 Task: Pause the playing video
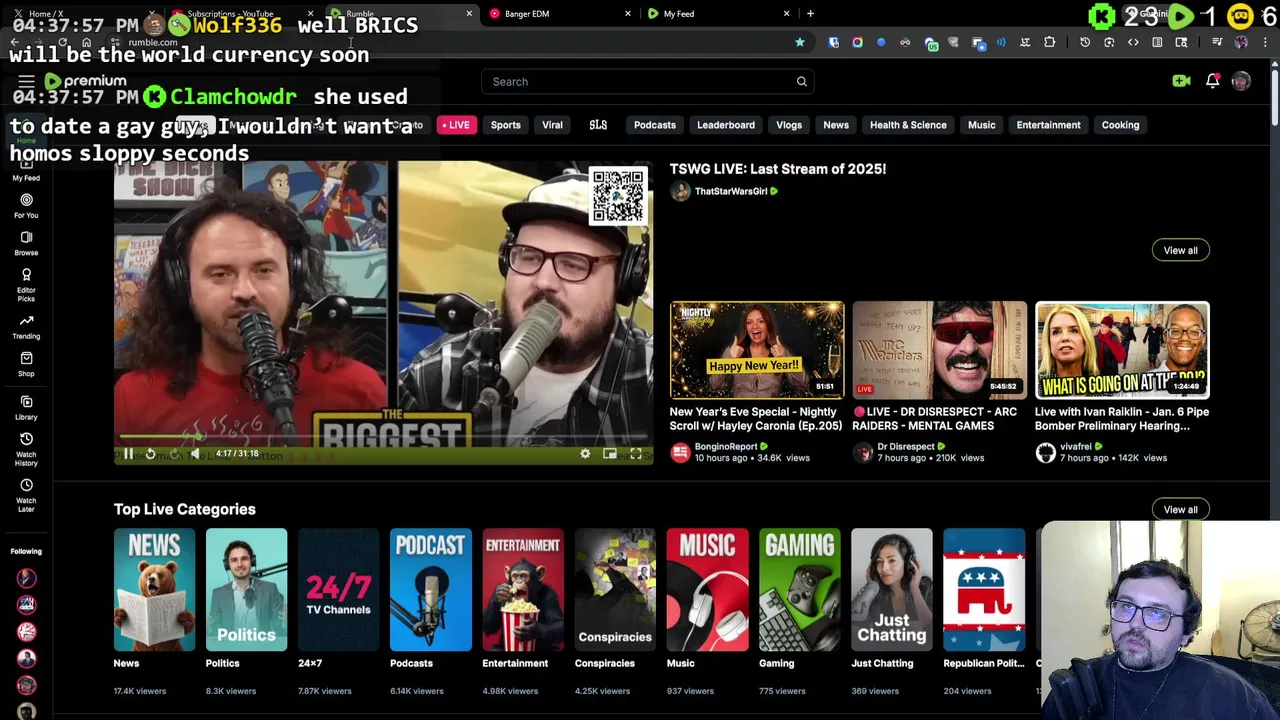(x=128, y=454)
